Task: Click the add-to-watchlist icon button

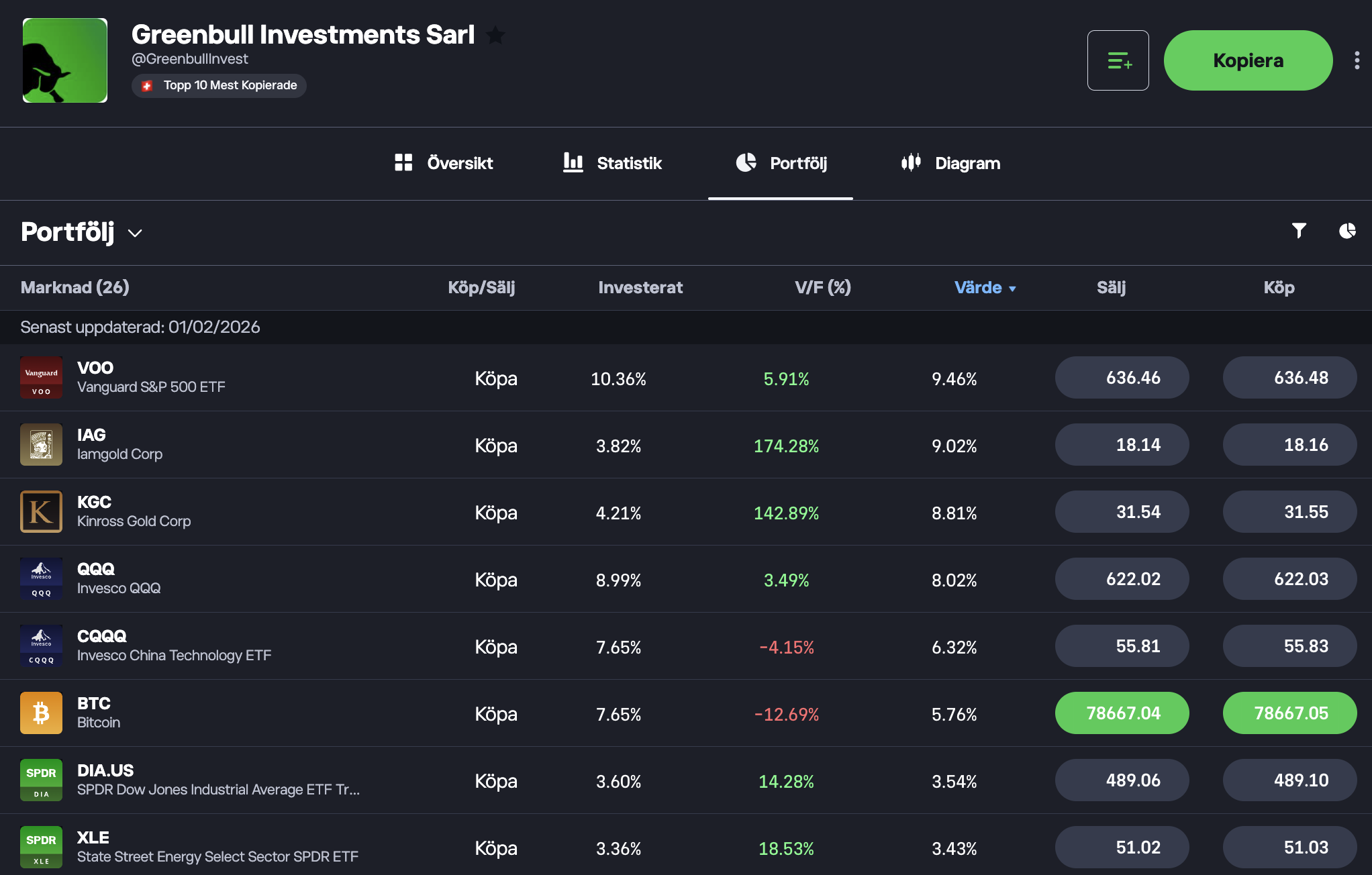Action: click(x=1118, y=60)
